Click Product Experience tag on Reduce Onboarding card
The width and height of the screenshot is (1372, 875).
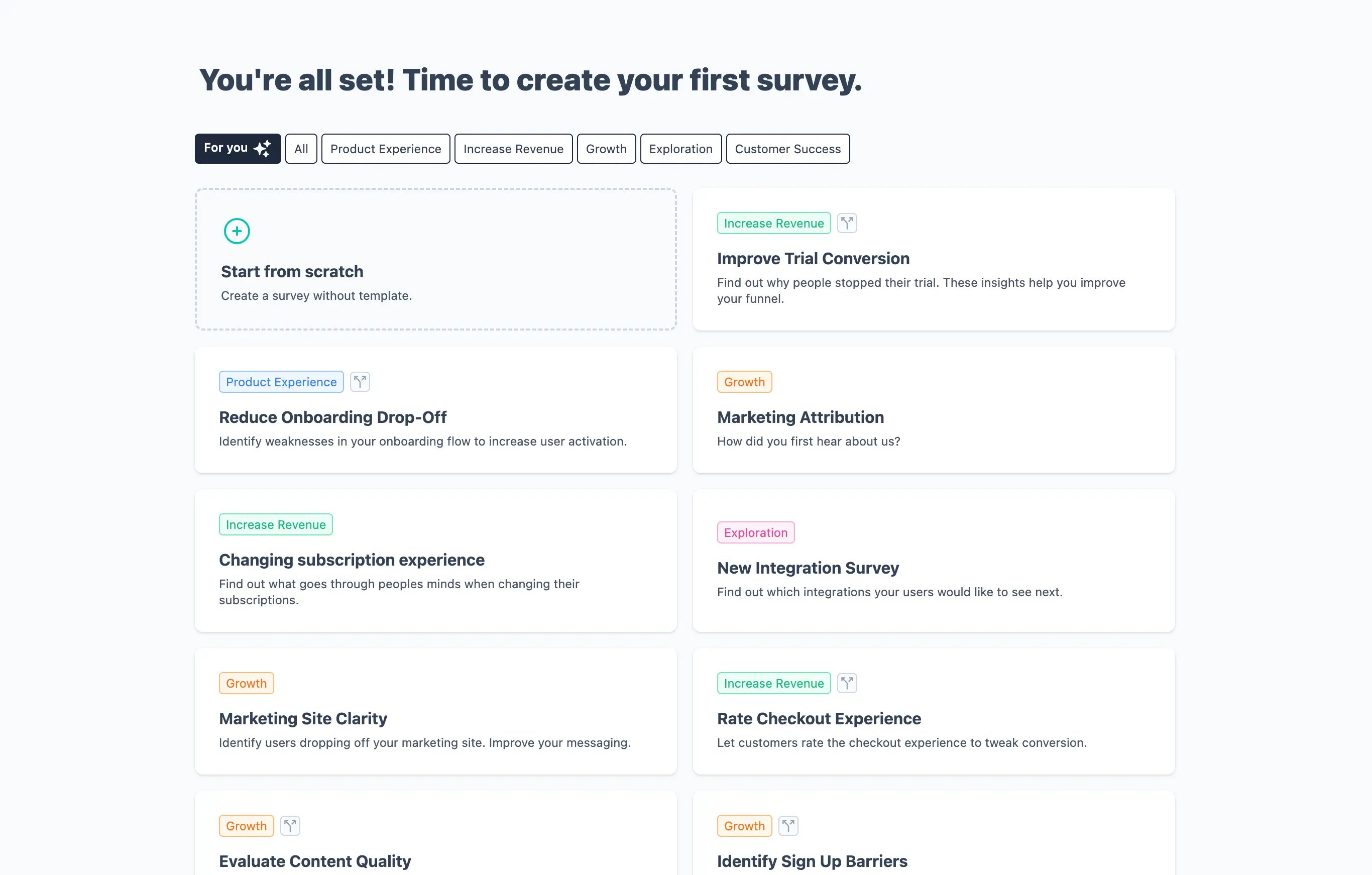tap(281, 382)
